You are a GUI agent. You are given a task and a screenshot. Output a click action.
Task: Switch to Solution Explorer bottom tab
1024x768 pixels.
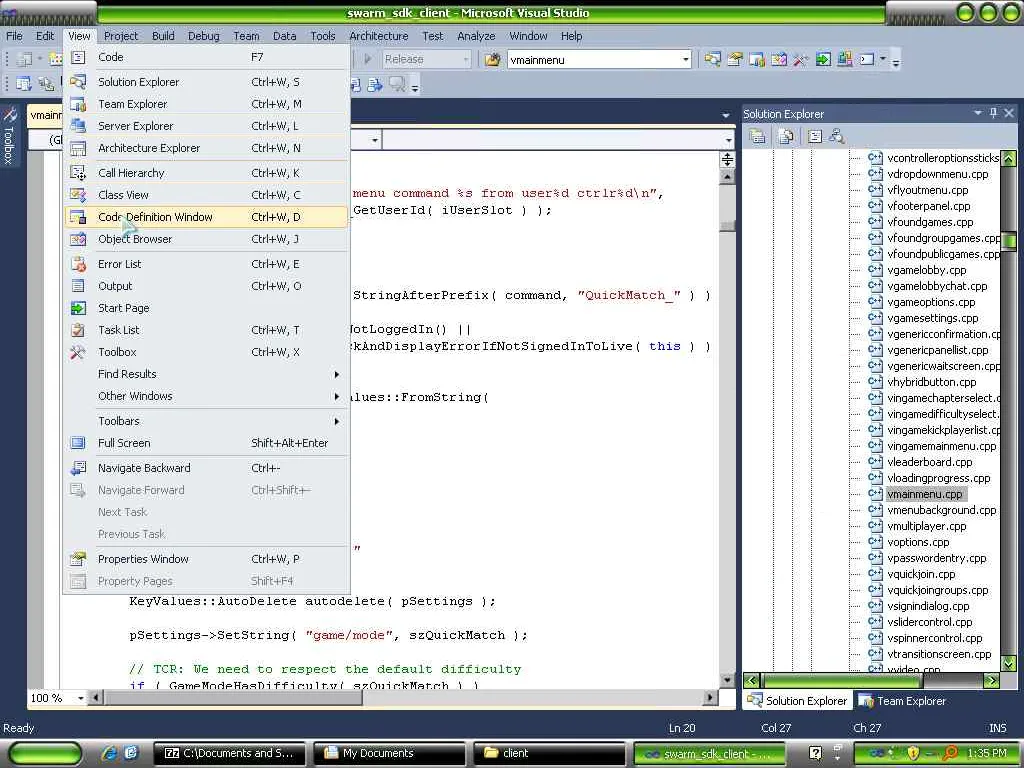click(x=797, y=701)
